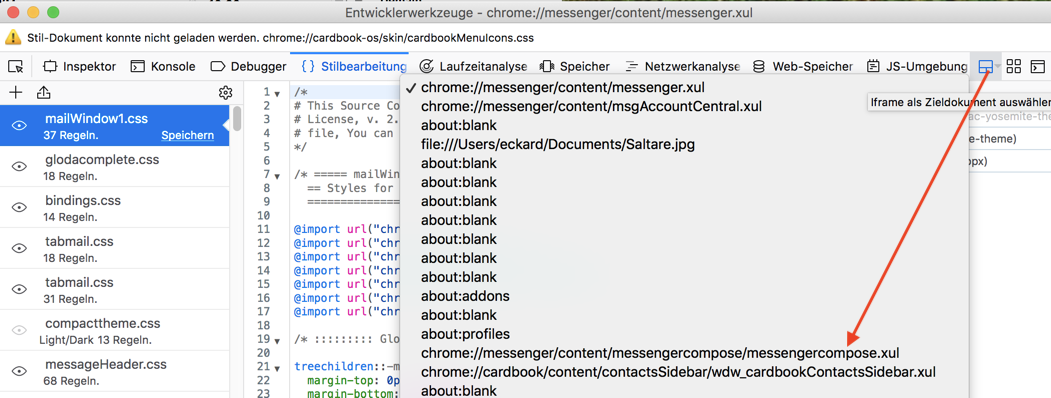Activate the element picker icon
This screenshot has height=398, width=1051.
tap(16, 66)
